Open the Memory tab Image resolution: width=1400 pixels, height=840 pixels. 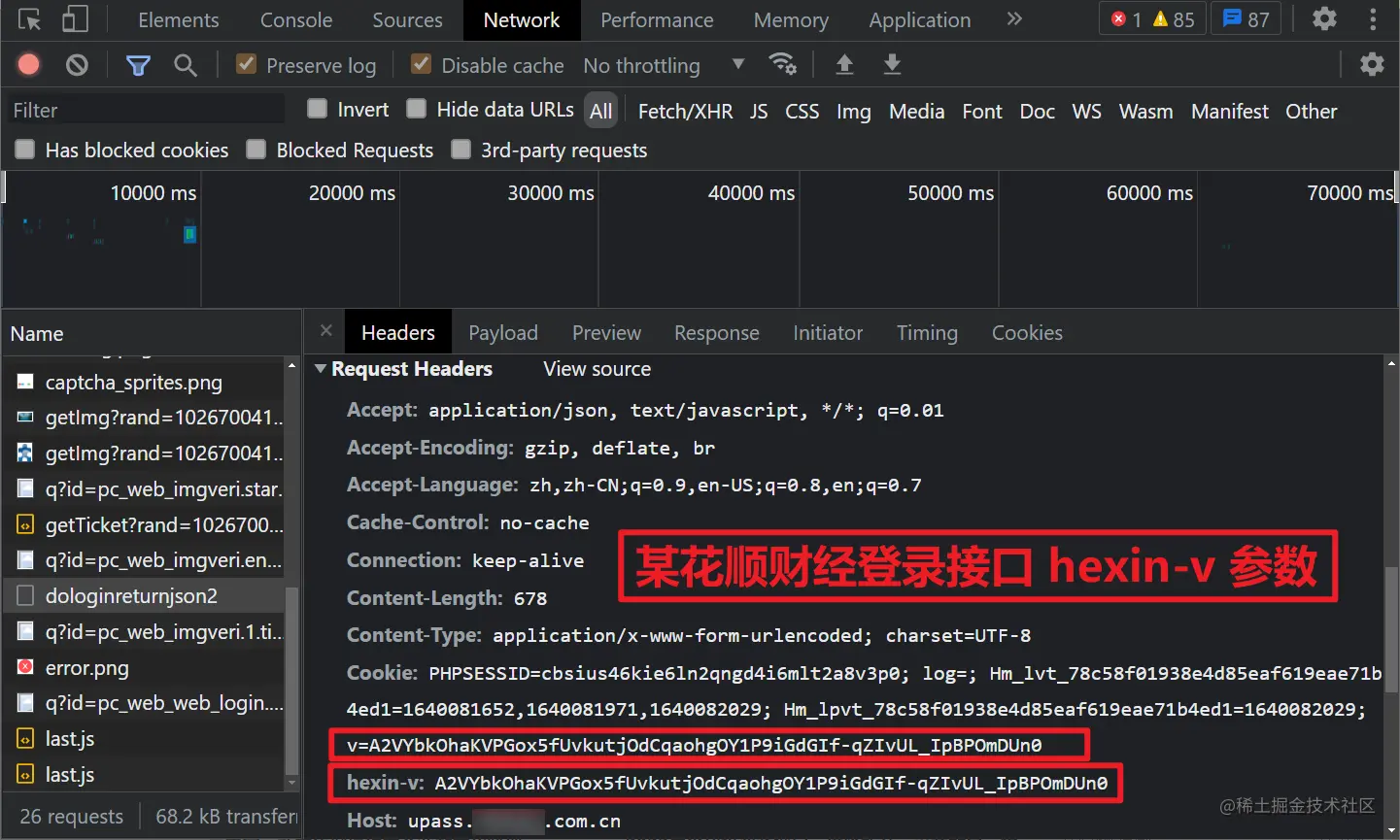[x=791, y=19]
